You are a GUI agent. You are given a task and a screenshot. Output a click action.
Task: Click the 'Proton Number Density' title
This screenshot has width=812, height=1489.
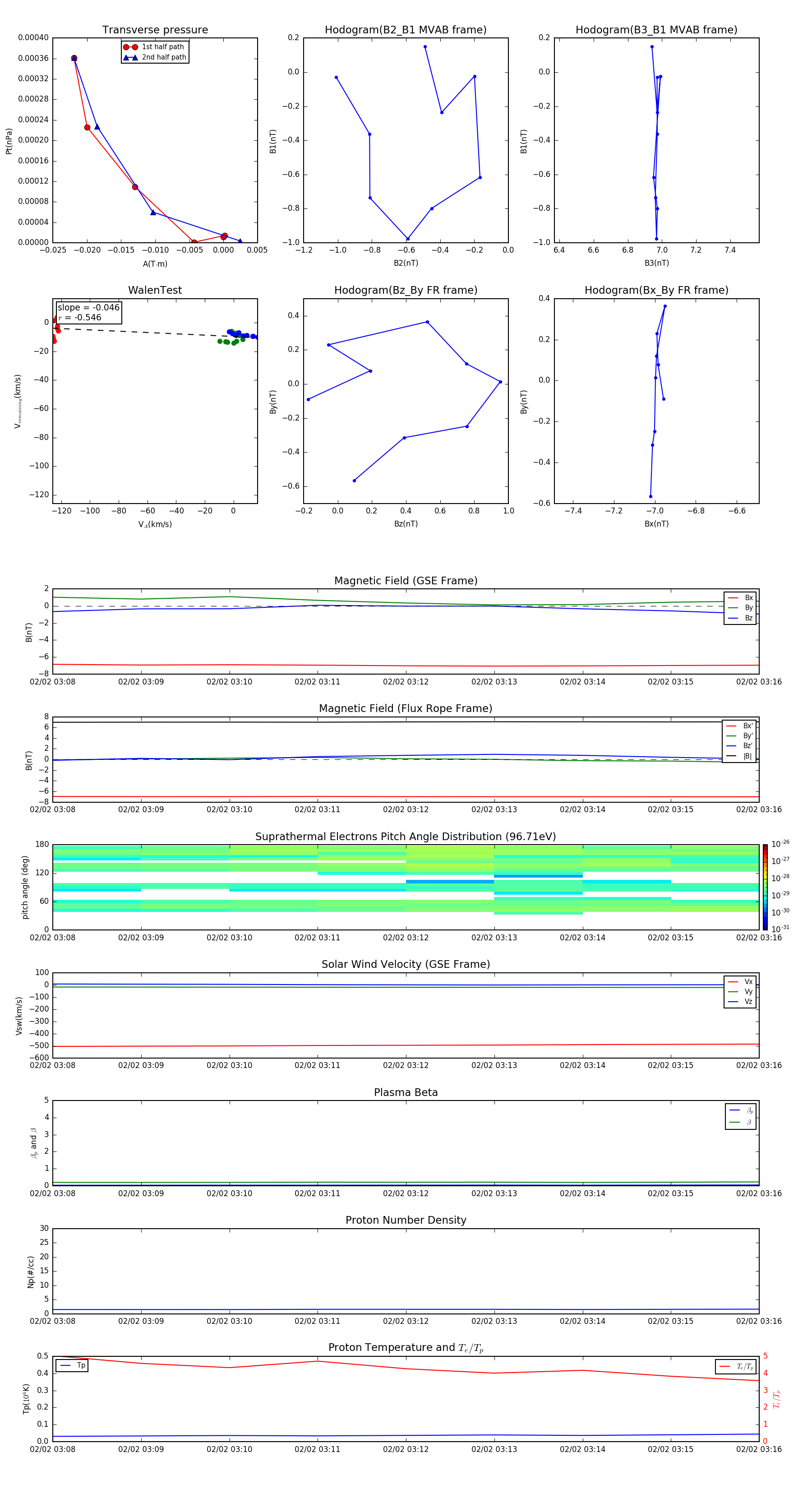406,1220
